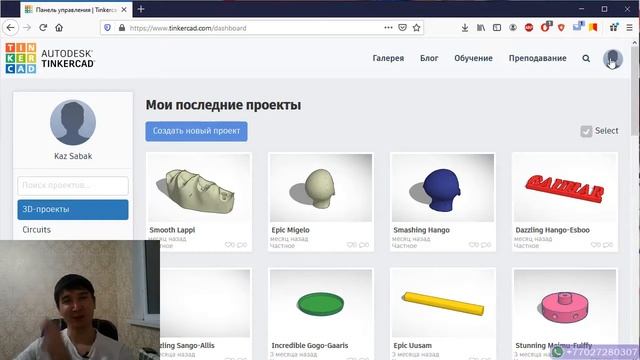Go back with browser back arrow

pos(10,28)
